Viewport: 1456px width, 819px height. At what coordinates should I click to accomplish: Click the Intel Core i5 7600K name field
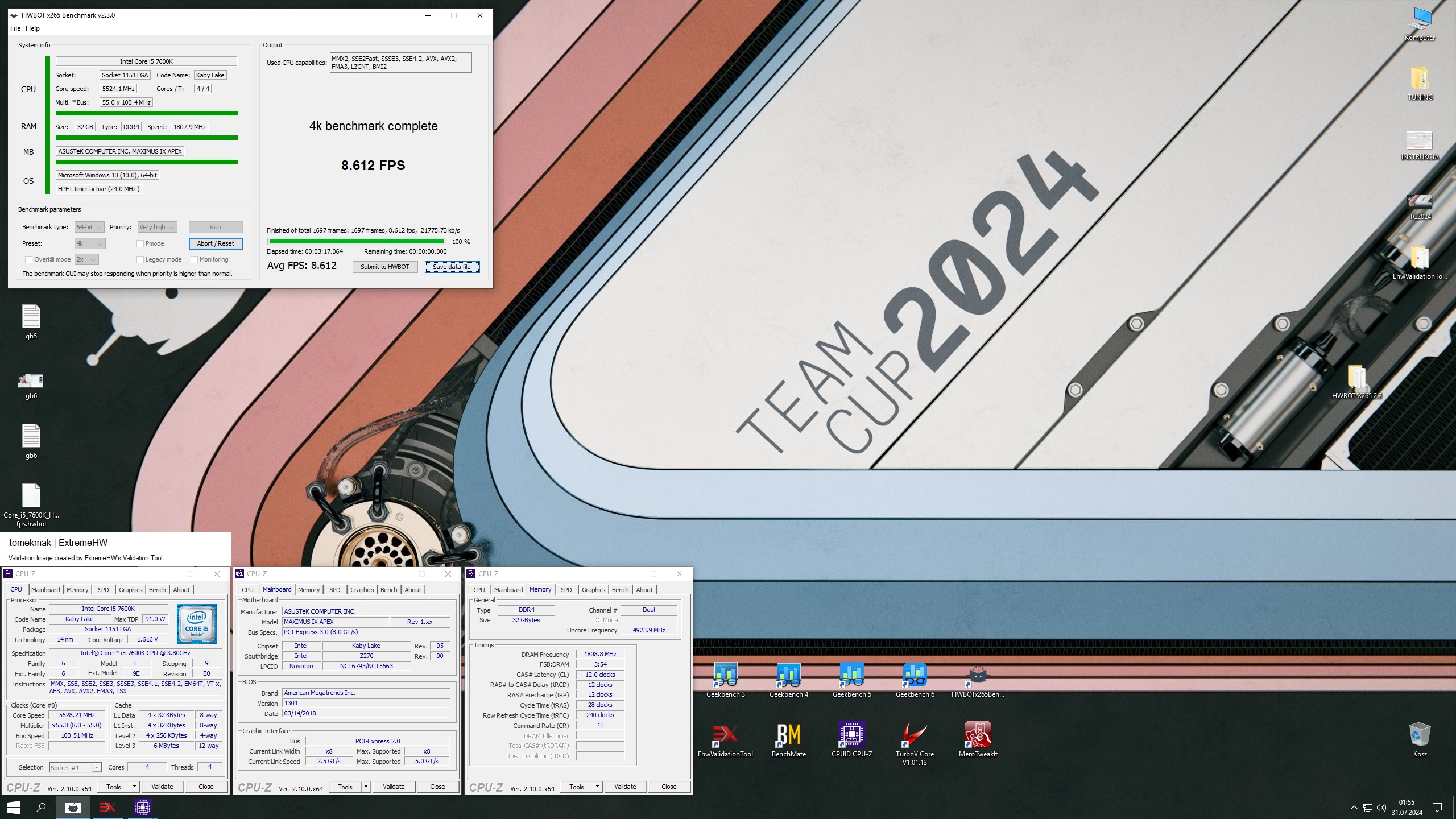[146, 61]
